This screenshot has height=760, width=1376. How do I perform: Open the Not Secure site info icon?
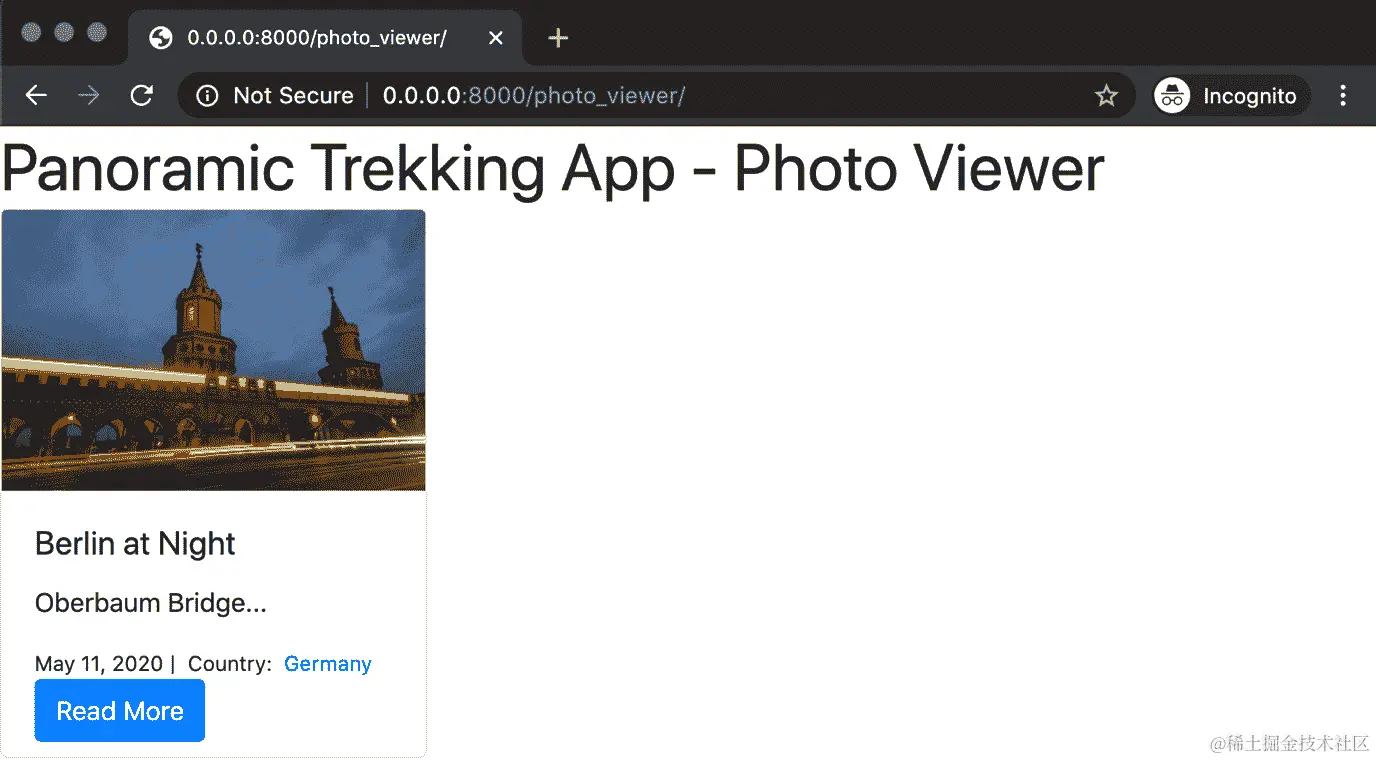point(207,96)
